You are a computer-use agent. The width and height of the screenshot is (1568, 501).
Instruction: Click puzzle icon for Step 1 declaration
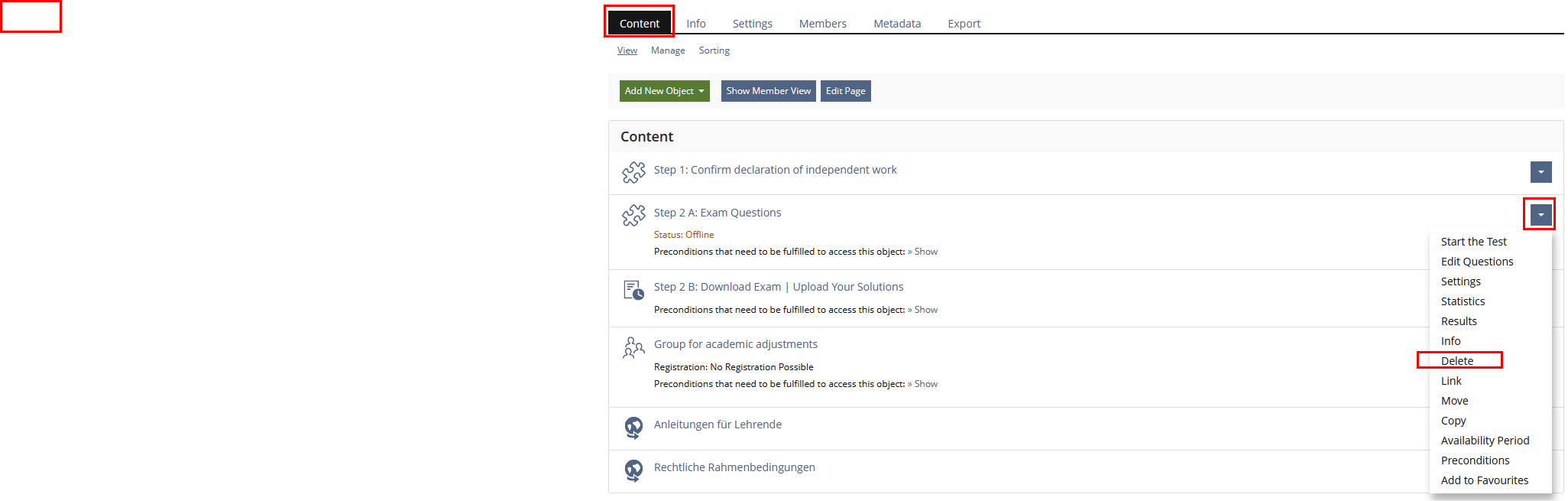(633, 172)
